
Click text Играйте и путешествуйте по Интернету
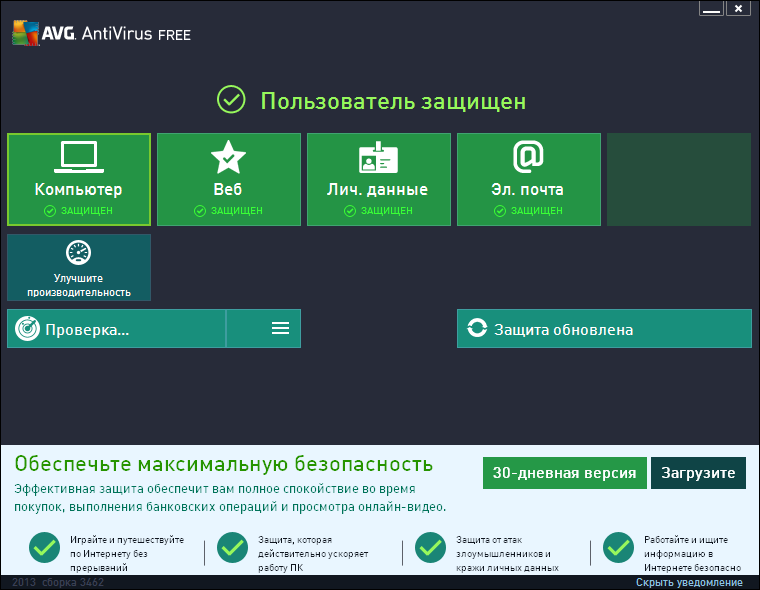(127, 553)
